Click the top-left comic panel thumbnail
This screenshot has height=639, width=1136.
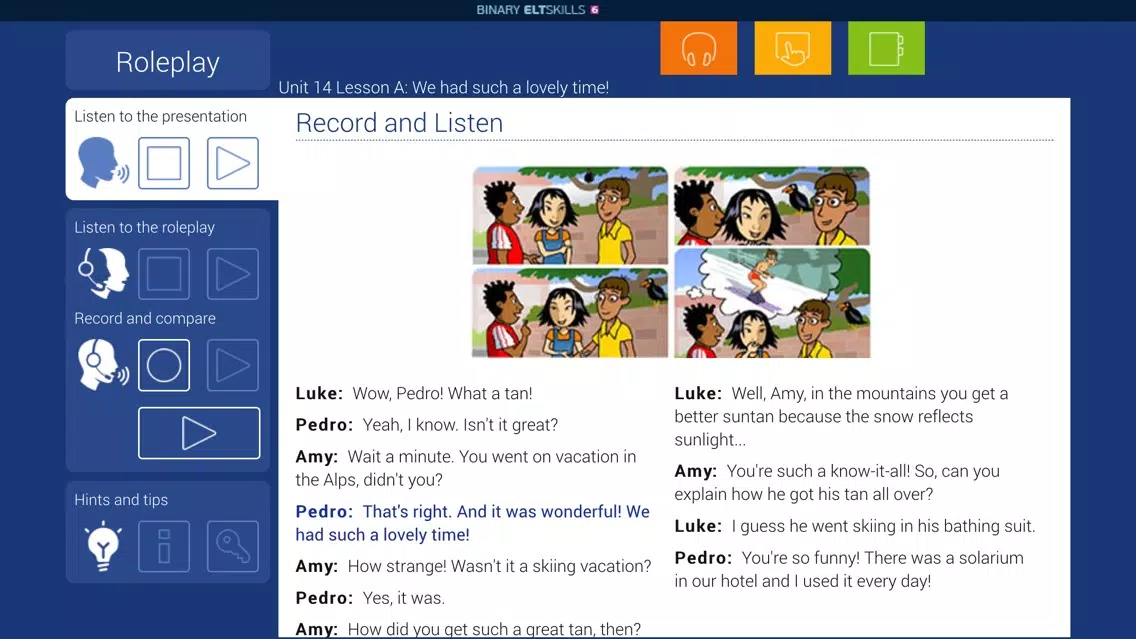click(x=570, y=215)
